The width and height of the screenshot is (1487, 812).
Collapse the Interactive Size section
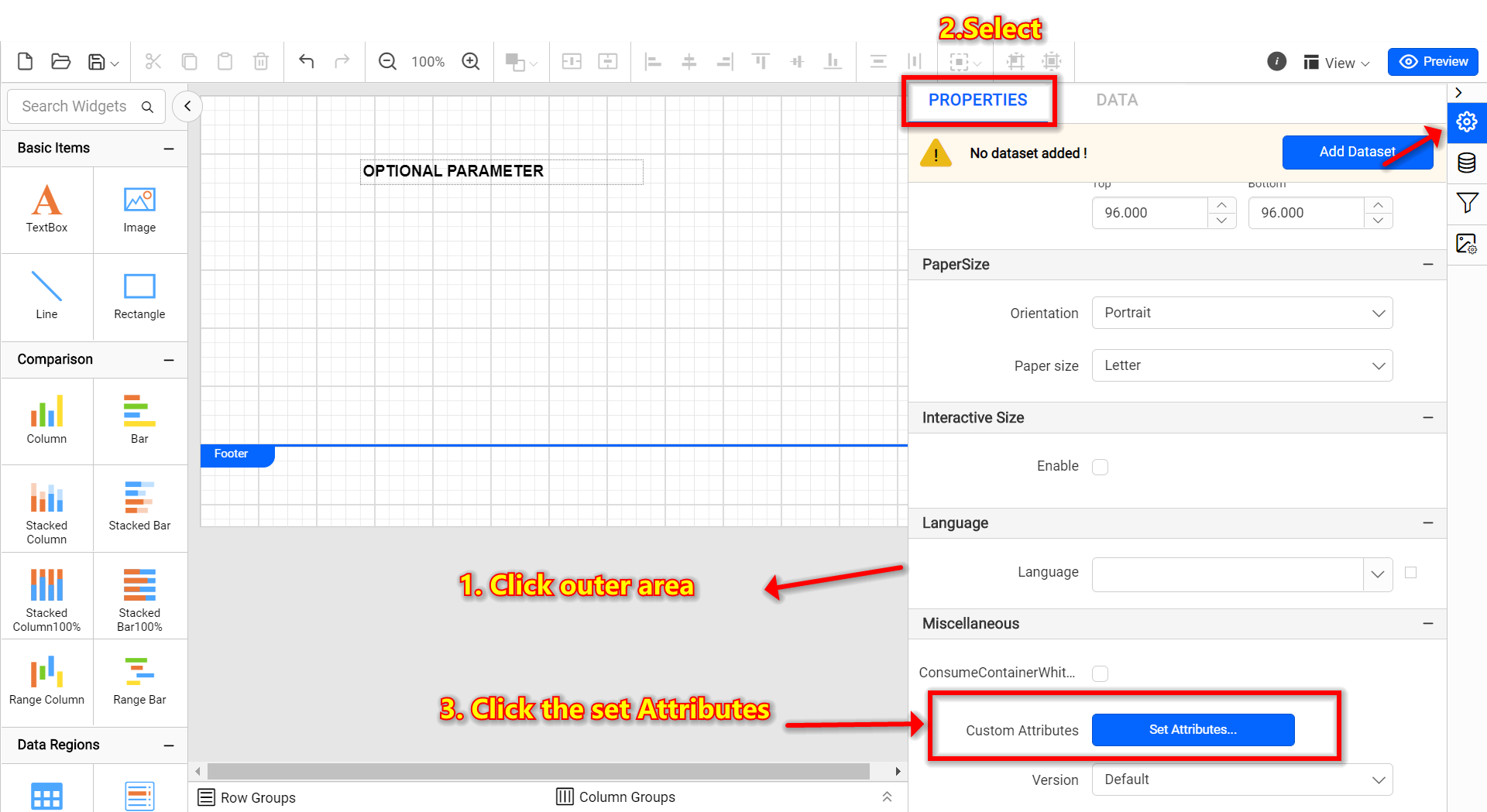pos(1428,418)
